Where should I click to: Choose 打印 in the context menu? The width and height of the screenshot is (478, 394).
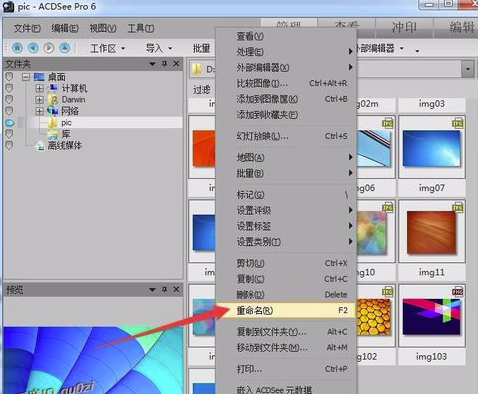tap(286, 369)
